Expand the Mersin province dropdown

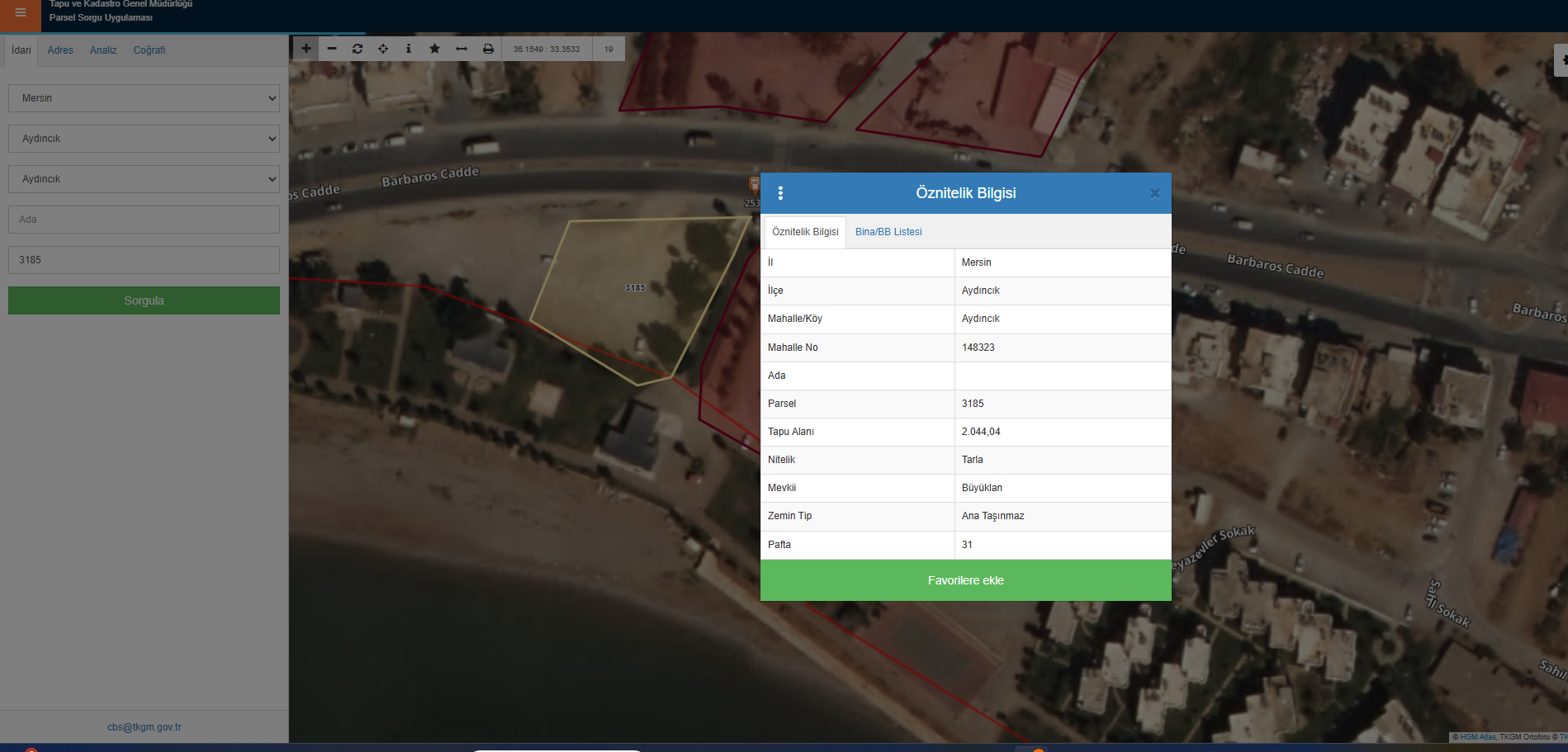(x=144, y=98)
